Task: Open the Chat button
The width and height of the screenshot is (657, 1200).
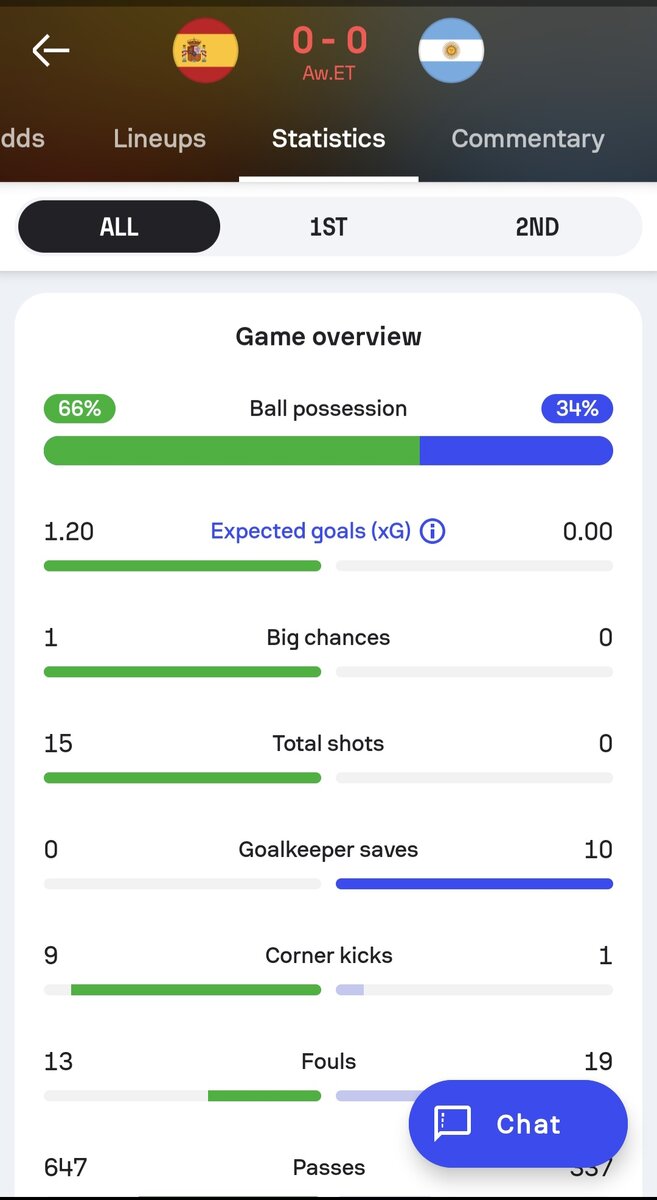Action: [x=518, y=1124]
